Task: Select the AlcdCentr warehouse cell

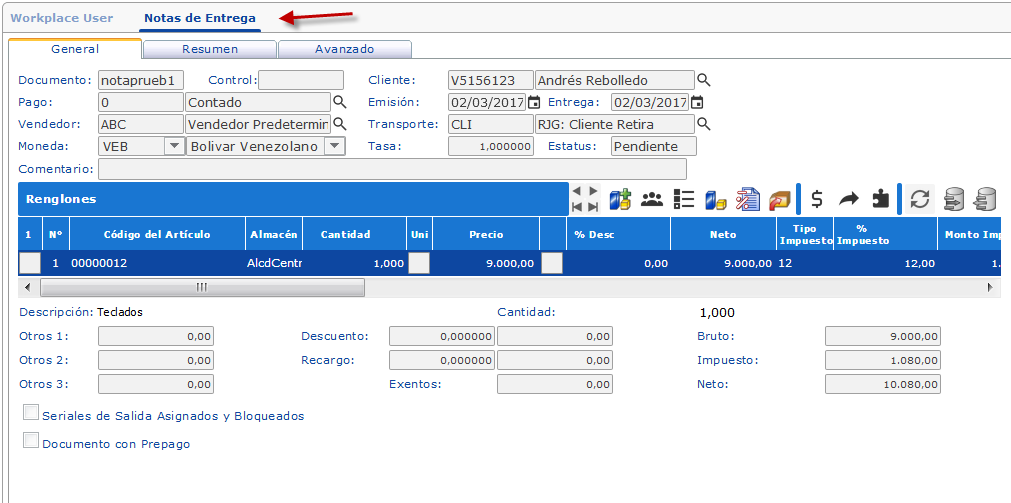Action: tap(273, 263)
